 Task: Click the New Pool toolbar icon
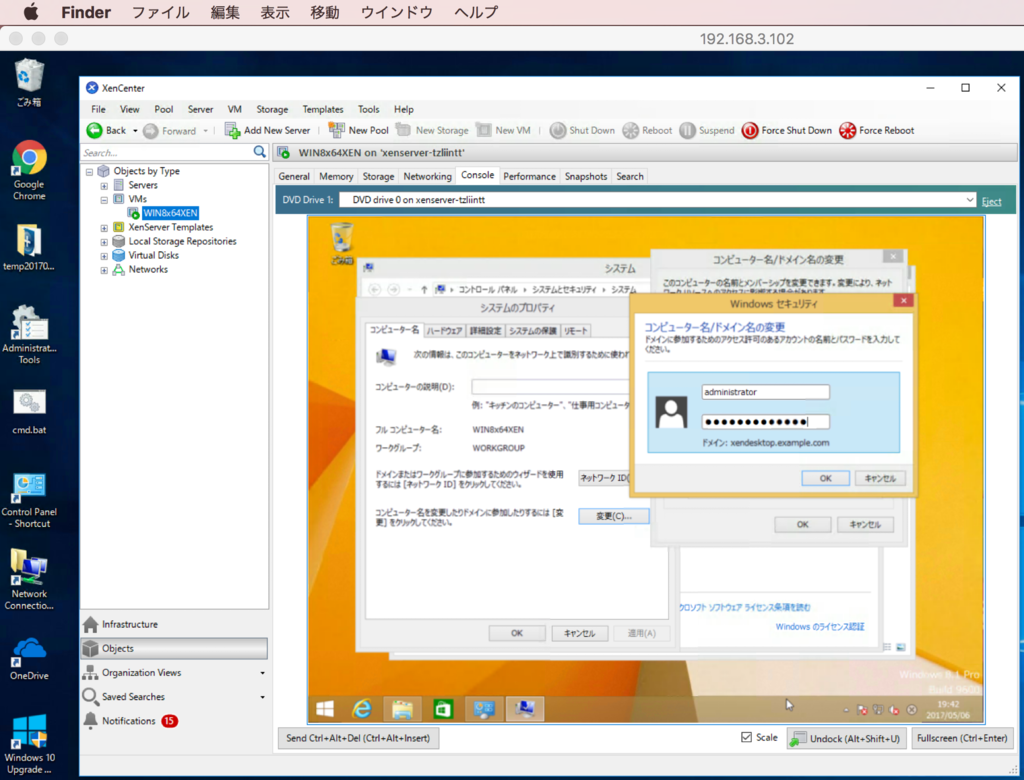[336, 130]
